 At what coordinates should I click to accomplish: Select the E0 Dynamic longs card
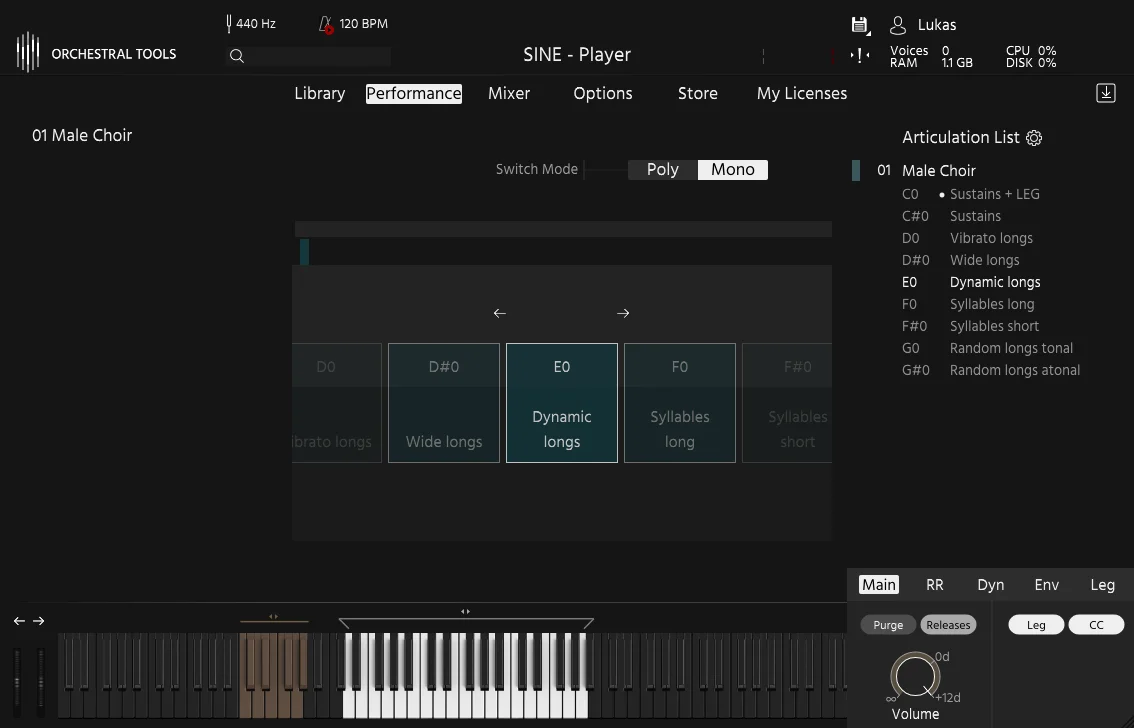pyautogui.click(x=562, y=403)
